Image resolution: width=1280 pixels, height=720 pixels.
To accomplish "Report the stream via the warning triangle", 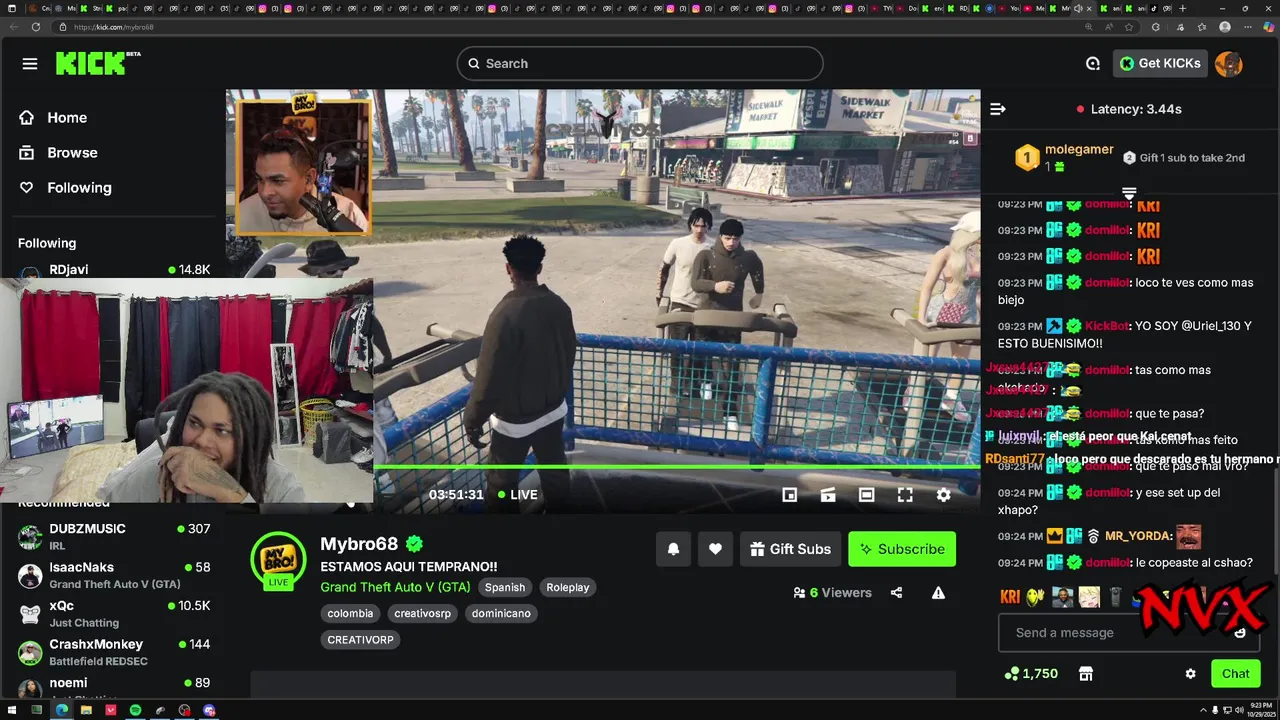I will click(x=938, y=592).
